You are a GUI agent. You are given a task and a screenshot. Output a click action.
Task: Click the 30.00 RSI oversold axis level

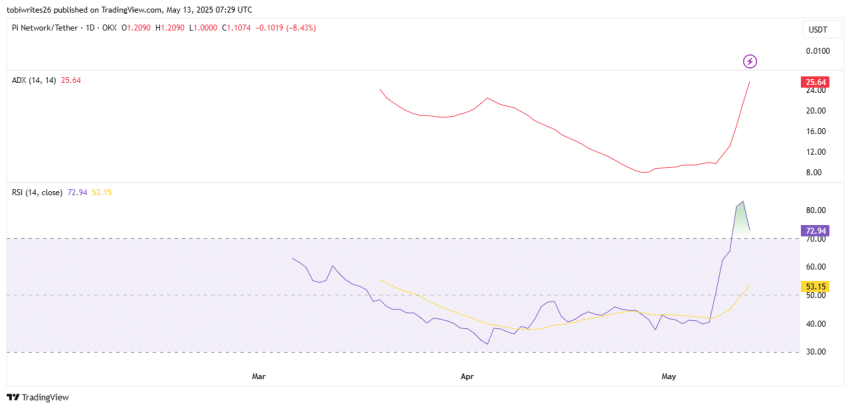click(815, 352)
